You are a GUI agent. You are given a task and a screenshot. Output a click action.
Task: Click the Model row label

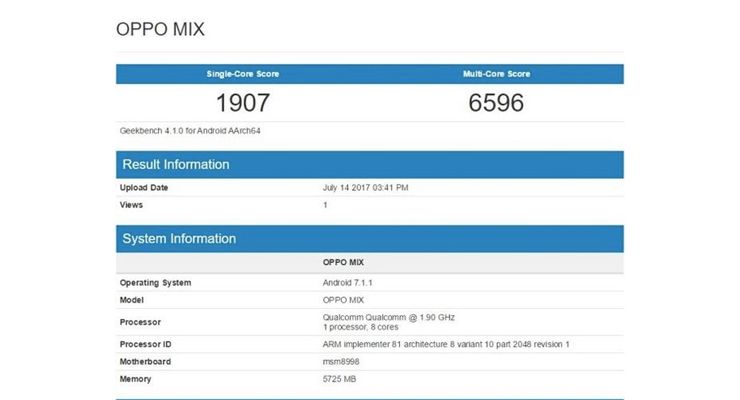click(133, 300)
